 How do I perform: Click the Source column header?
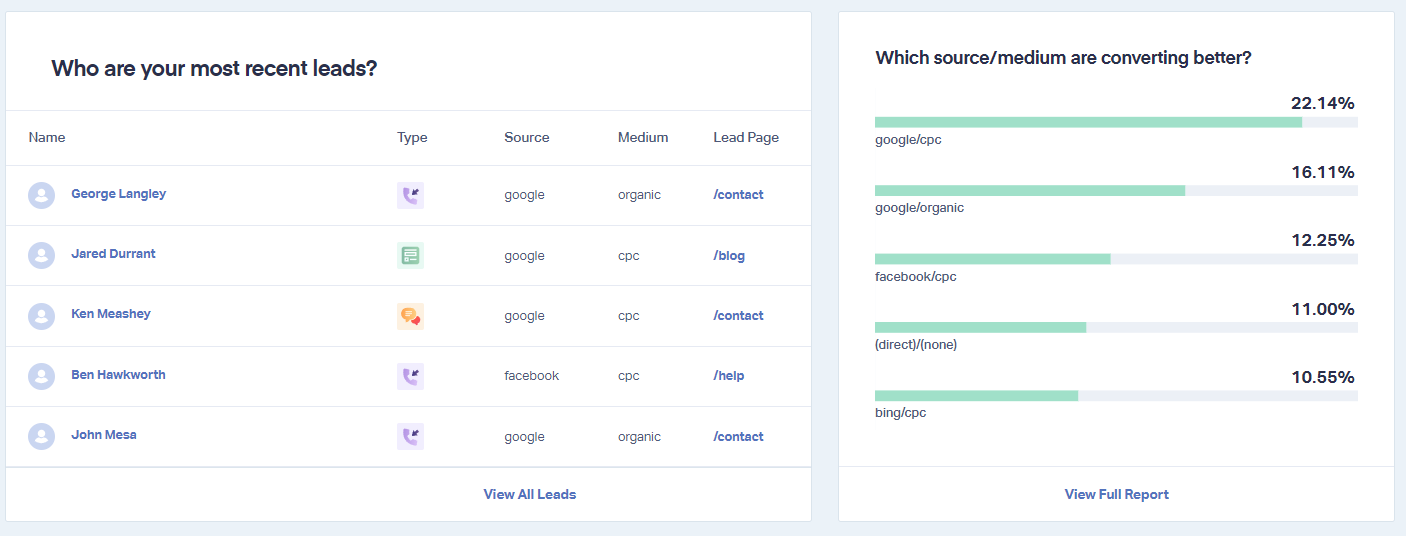coord(527,138)
